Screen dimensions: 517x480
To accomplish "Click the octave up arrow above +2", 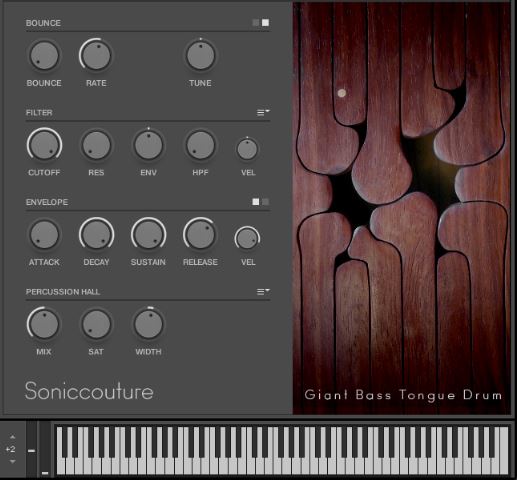I will pos(13,437).
